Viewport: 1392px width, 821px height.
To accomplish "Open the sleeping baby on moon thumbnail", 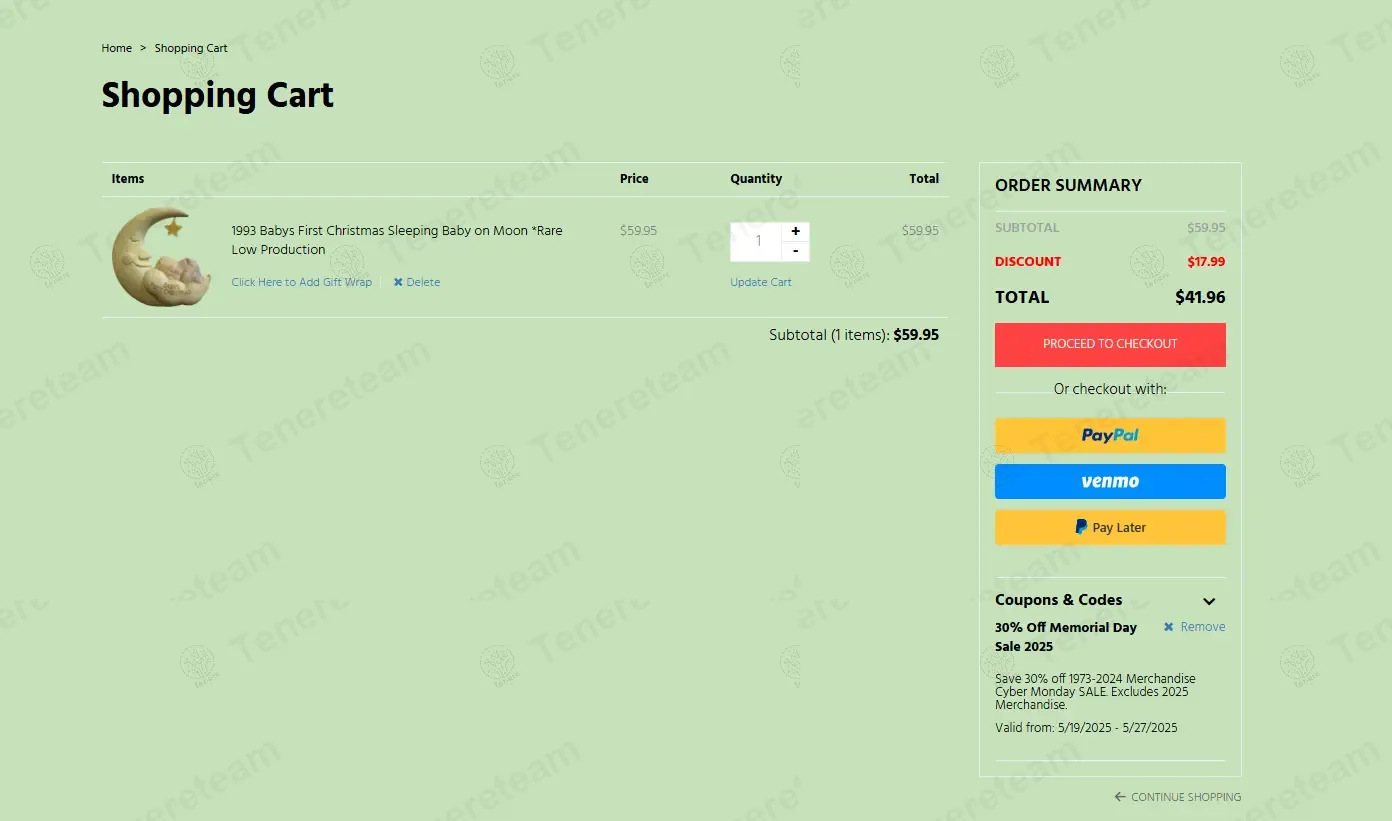I will point(161,257).
